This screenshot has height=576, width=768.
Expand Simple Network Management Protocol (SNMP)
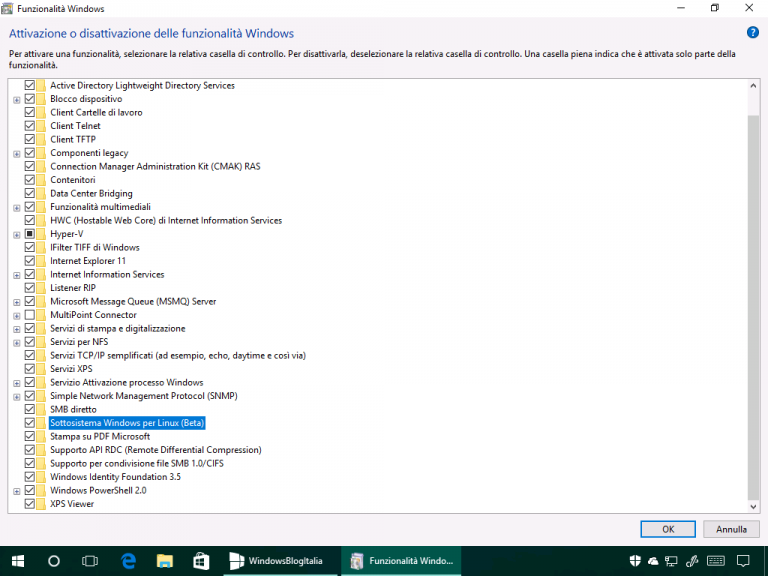(x=17, y=397)
